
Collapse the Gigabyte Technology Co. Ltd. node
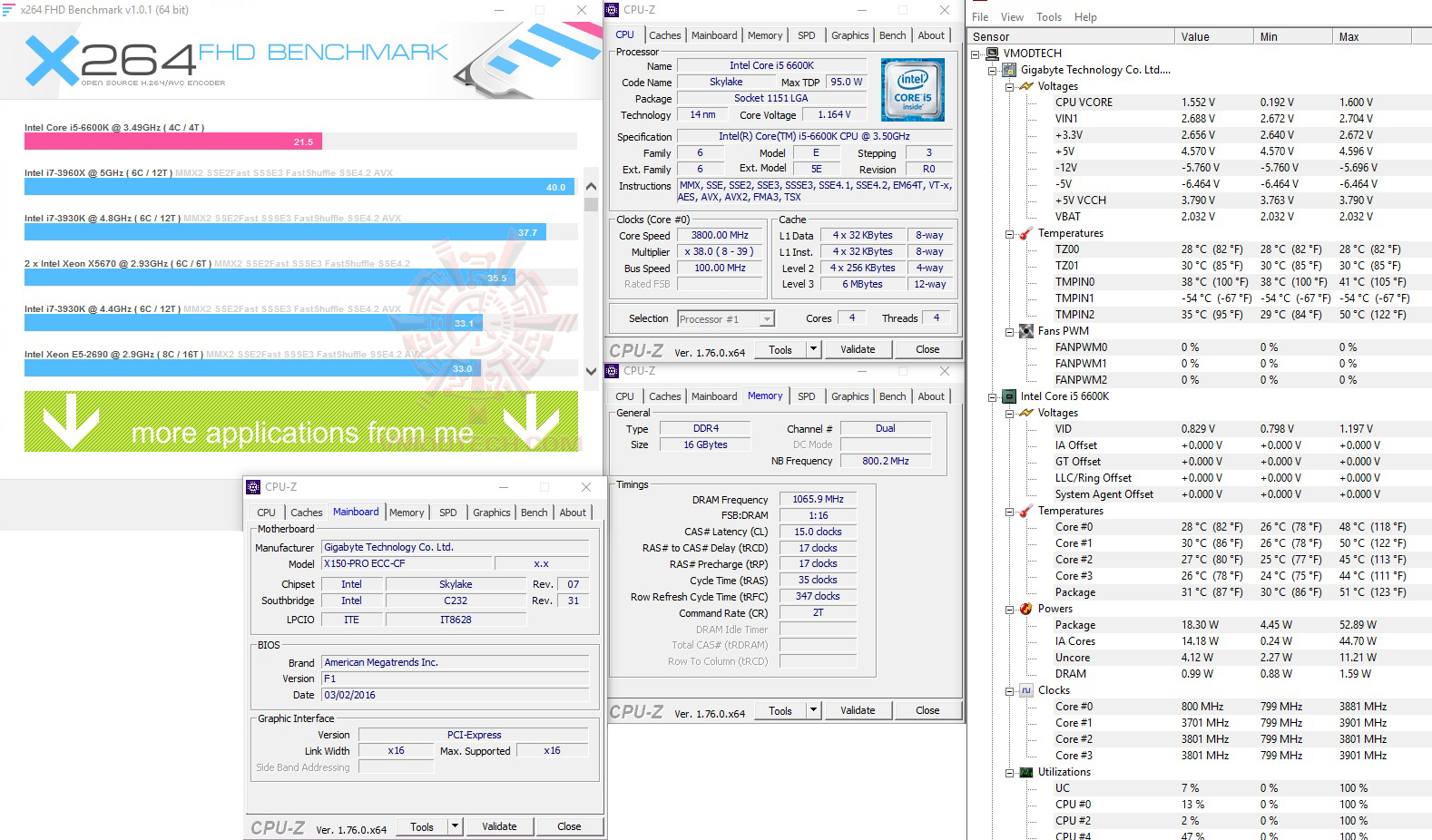tap(993, 70)
